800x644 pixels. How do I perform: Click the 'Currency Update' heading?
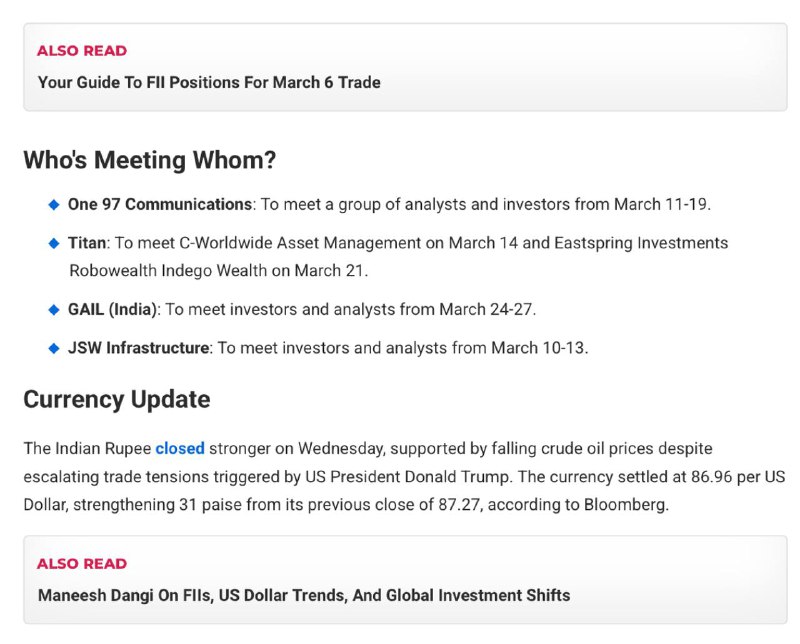[x=117, y=399]
